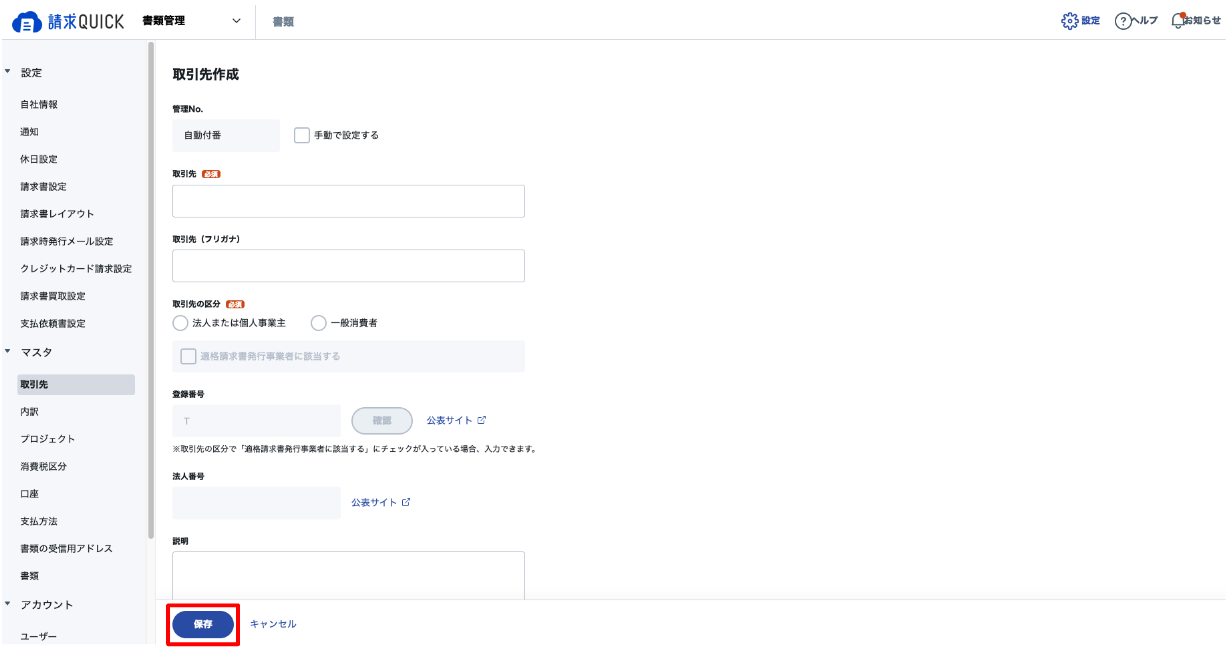Viewport: 1230px width, 659px height.
Task: Click the 取引先作成 heading text
Action: (206, 74)
